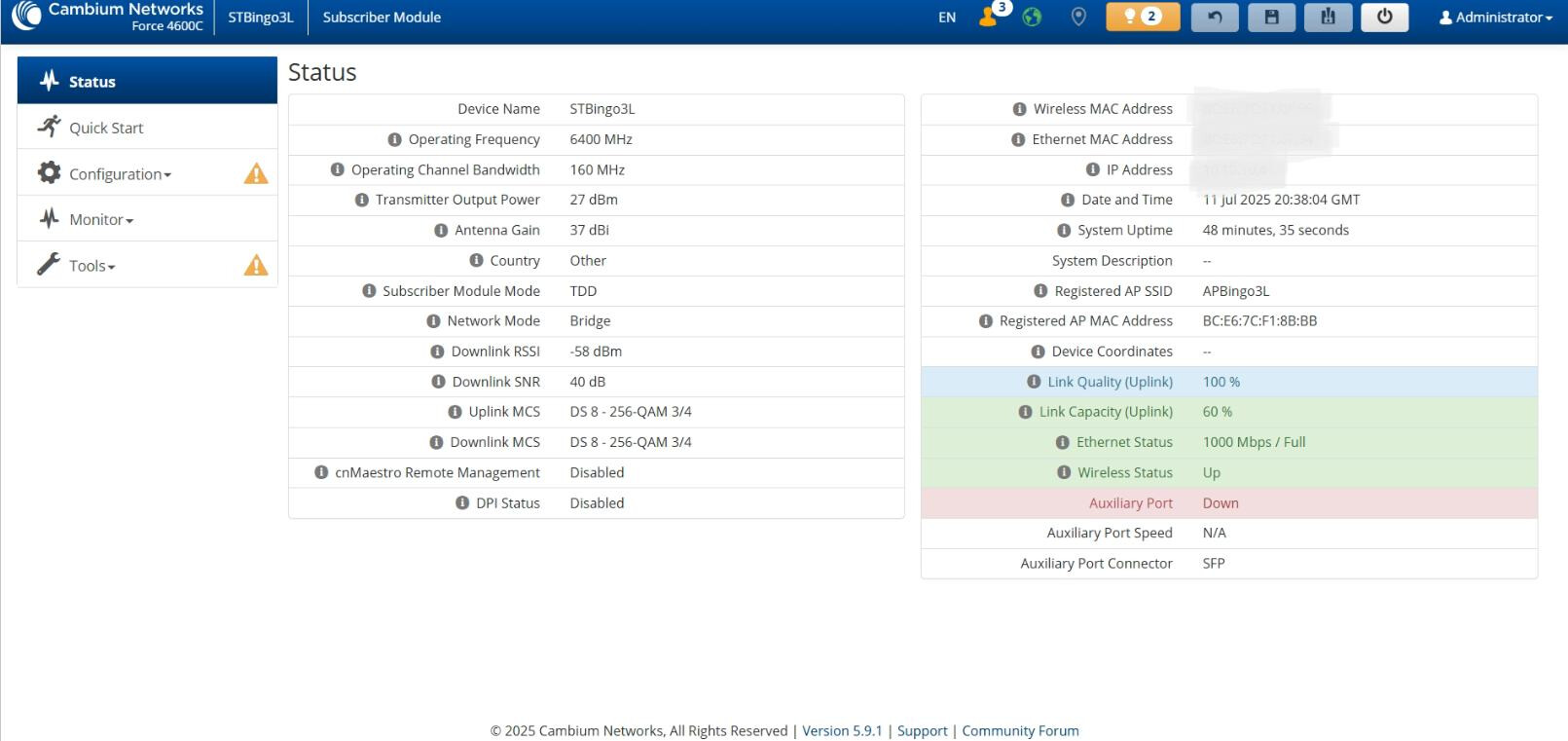Click info icon beside DPI Status
This screenshot has height=741, width=1568.
pos(462,502)
